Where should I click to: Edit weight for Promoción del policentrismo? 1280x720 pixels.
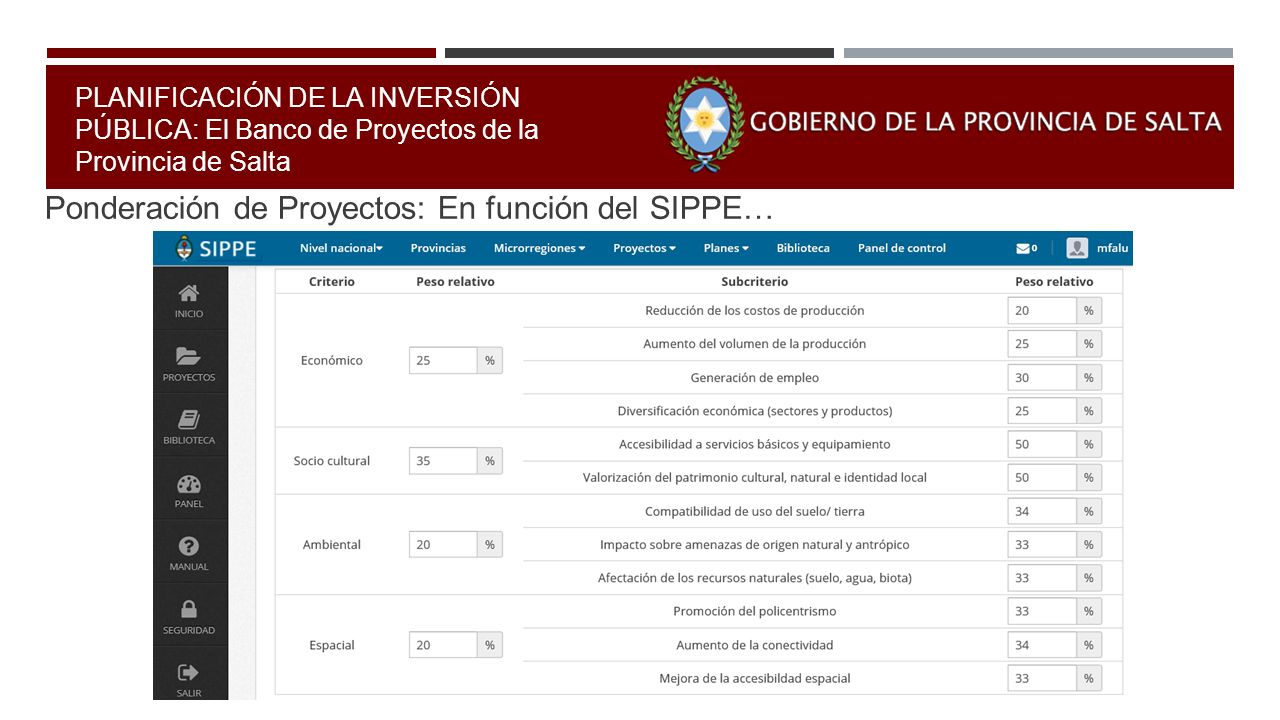[x=1042, y=611]
